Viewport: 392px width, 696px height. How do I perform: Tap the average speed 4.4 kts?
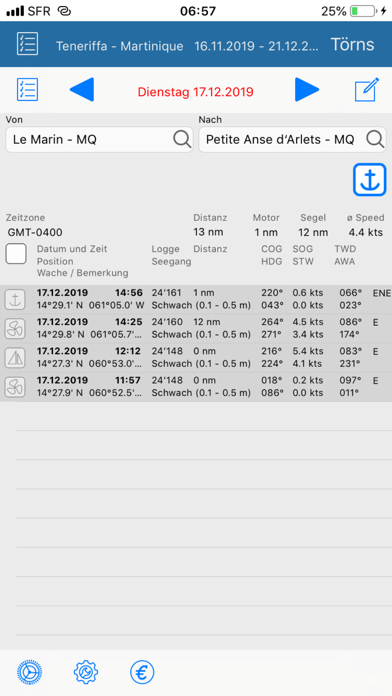(366, 233)
